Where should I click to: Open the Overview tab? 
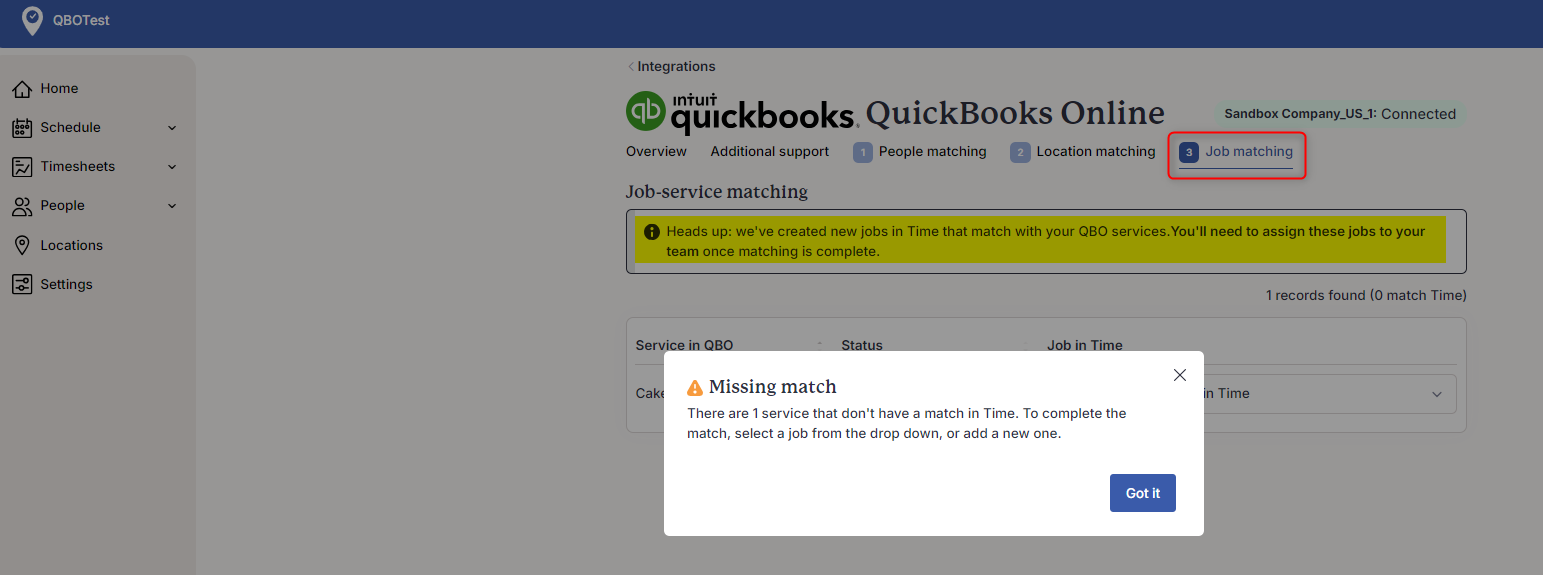coord(656,152)
